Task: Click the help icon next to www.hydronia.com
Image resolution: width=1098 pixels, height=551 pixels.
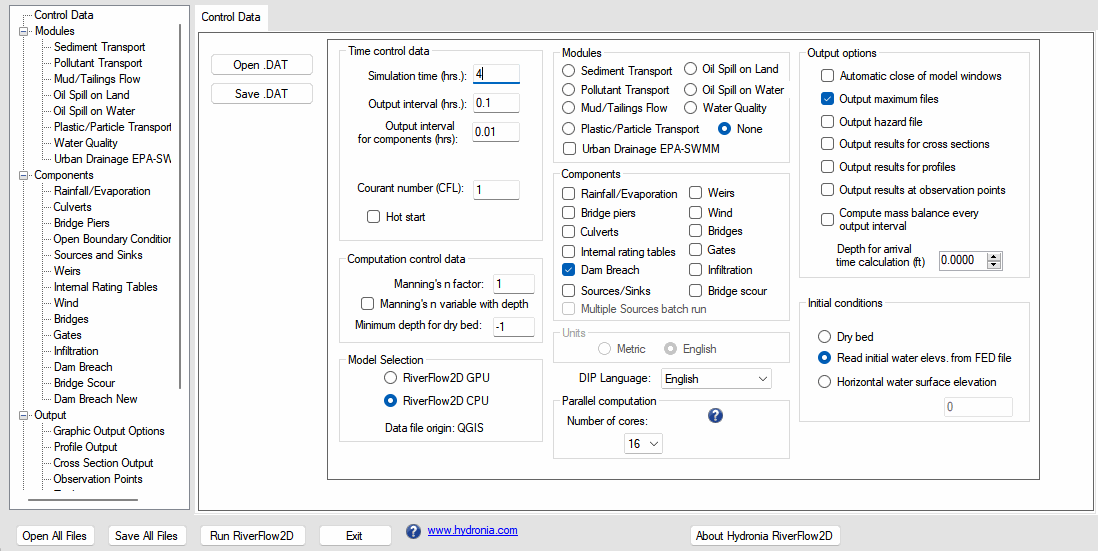Action: pos(414,531)
